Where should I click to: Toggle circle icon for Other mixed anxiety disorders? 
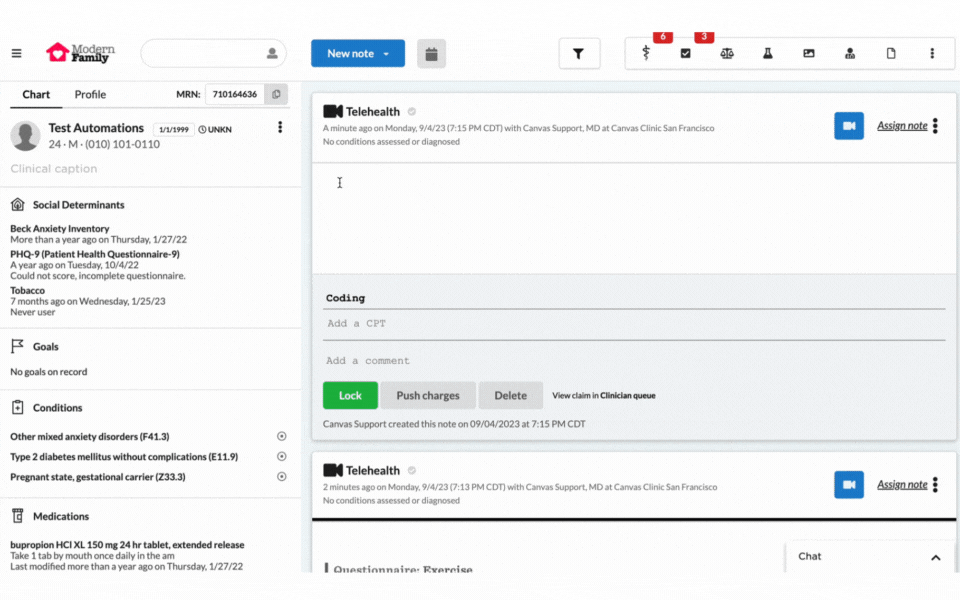point(282,437)
